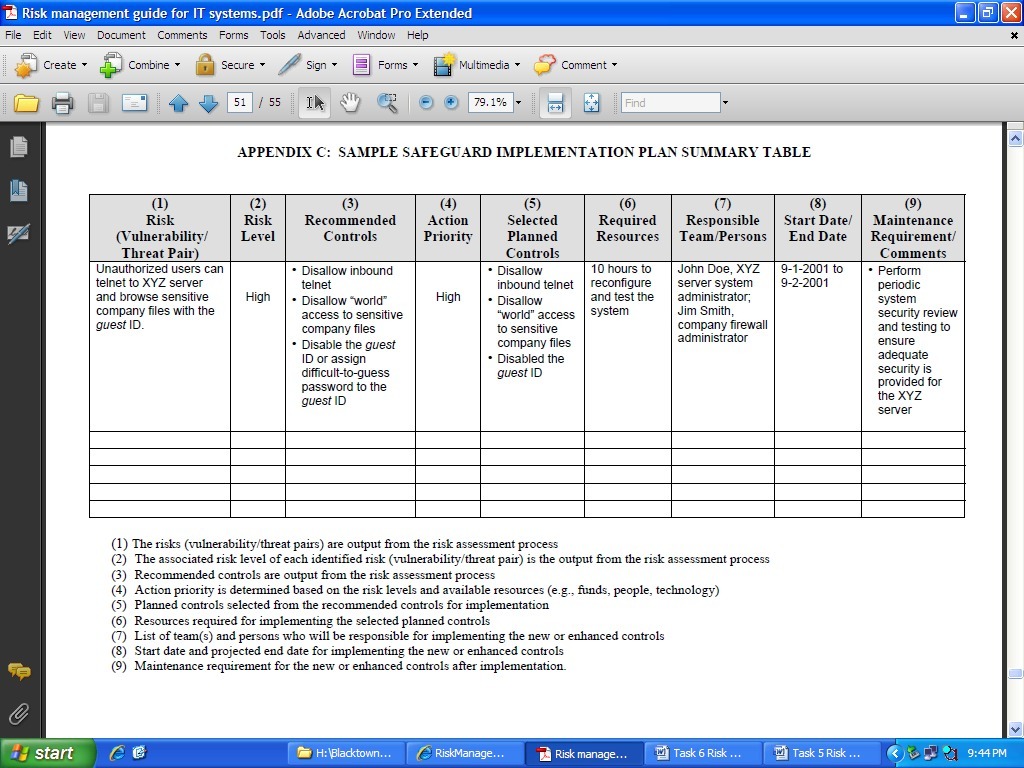Image resolution: width=1024 pixels, height=768 pixels.
Task: Select the Hand tool
Action: [351, 103]
